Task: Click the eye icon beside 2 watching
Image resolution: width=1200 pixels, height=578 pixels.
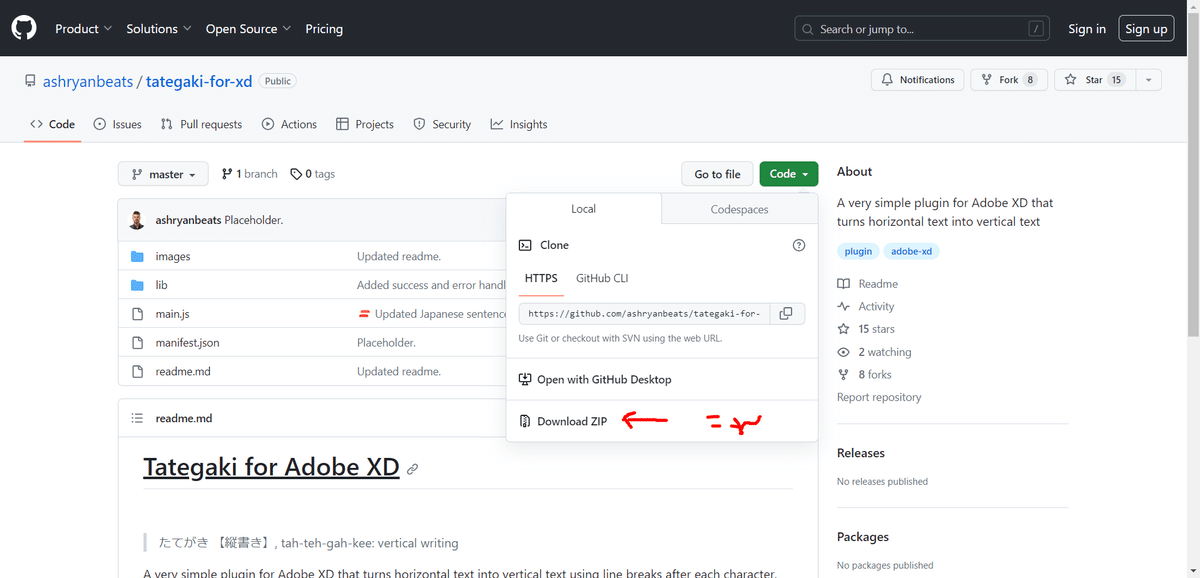Action: [844, 352]
